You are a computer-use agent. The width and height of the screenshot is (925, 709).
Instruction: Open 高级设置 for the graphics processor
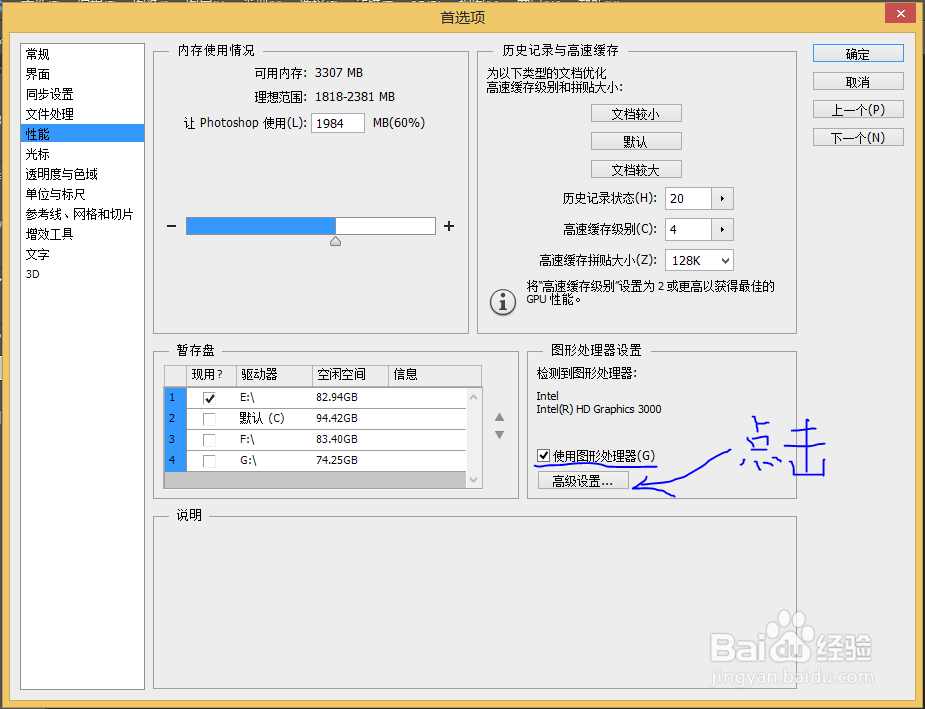click(583, 479)
